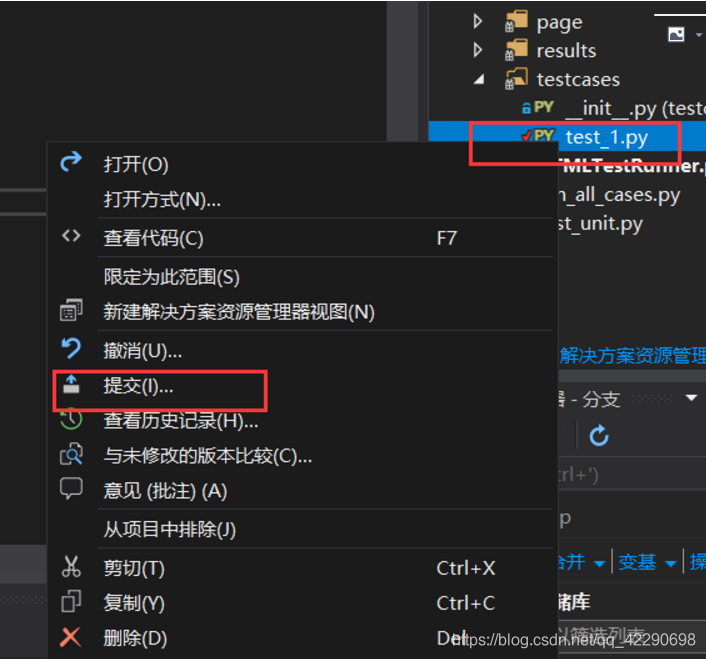Viewport: 706px width, 659px height.
Task: Click the Open arrow icon in context menu
Action: tap(71, 162)
